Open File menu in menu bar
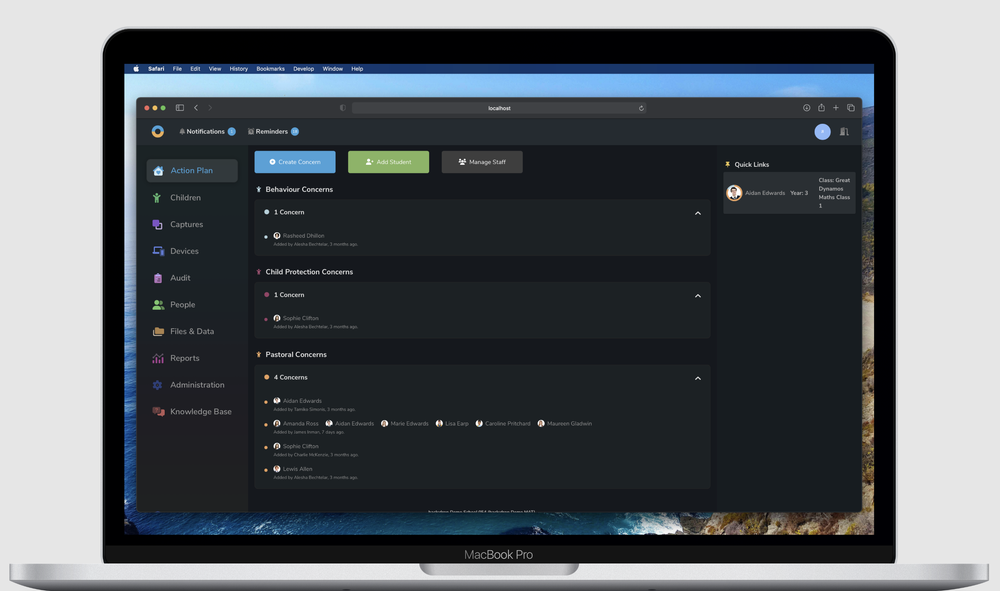 (x=177, y=69)
